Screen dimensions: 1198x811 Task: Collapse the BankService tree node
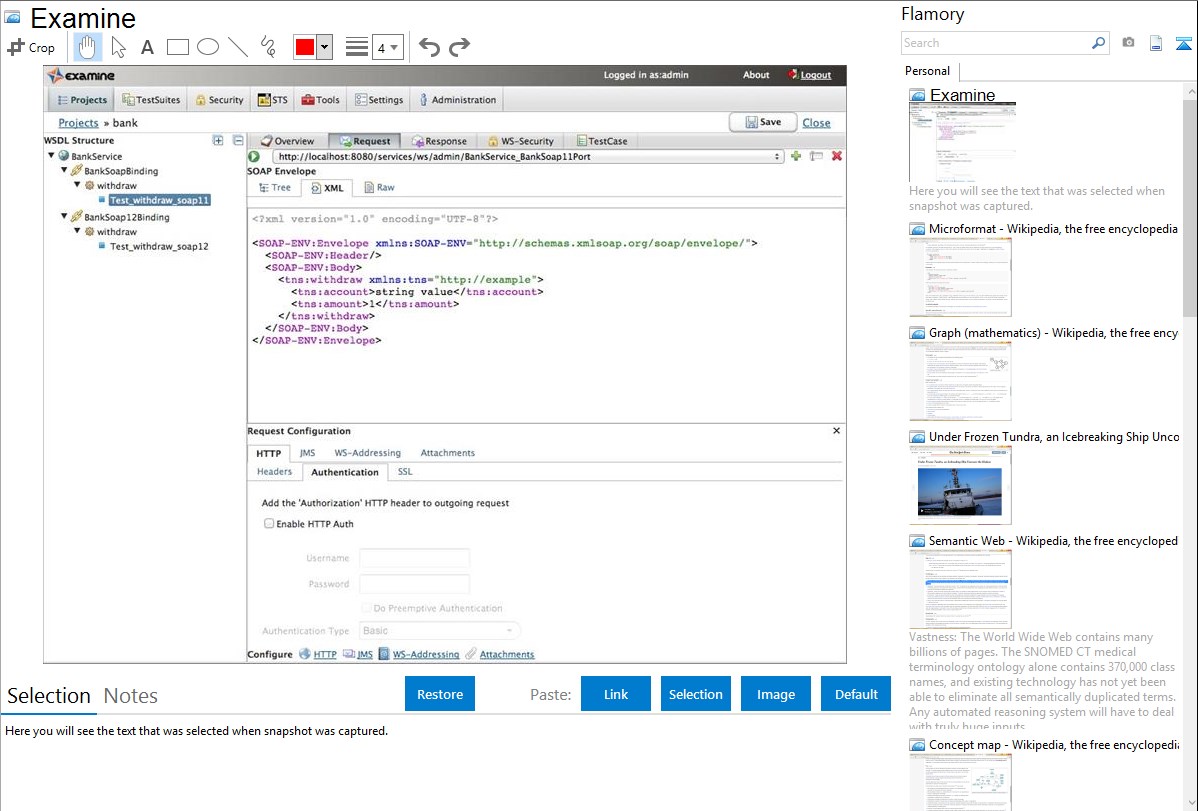(x=51, y=156)
